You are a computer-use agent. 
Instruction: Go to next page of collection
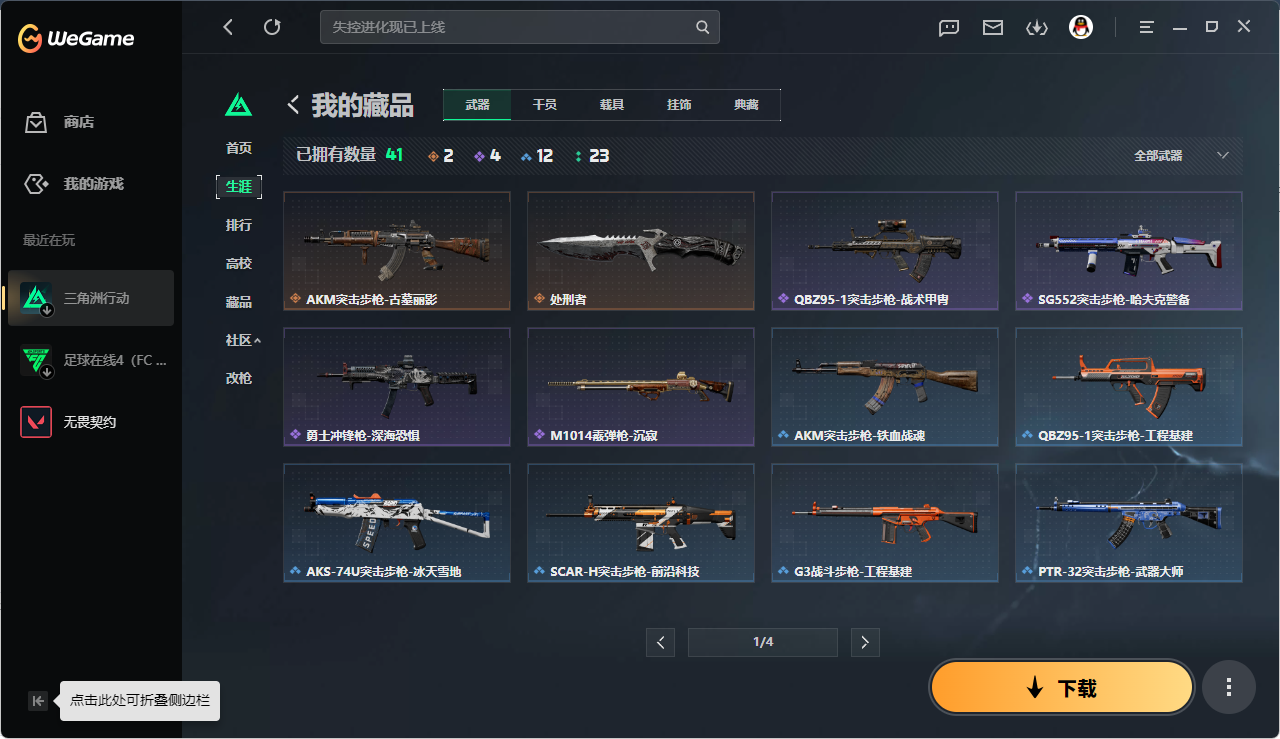(865, 642)
